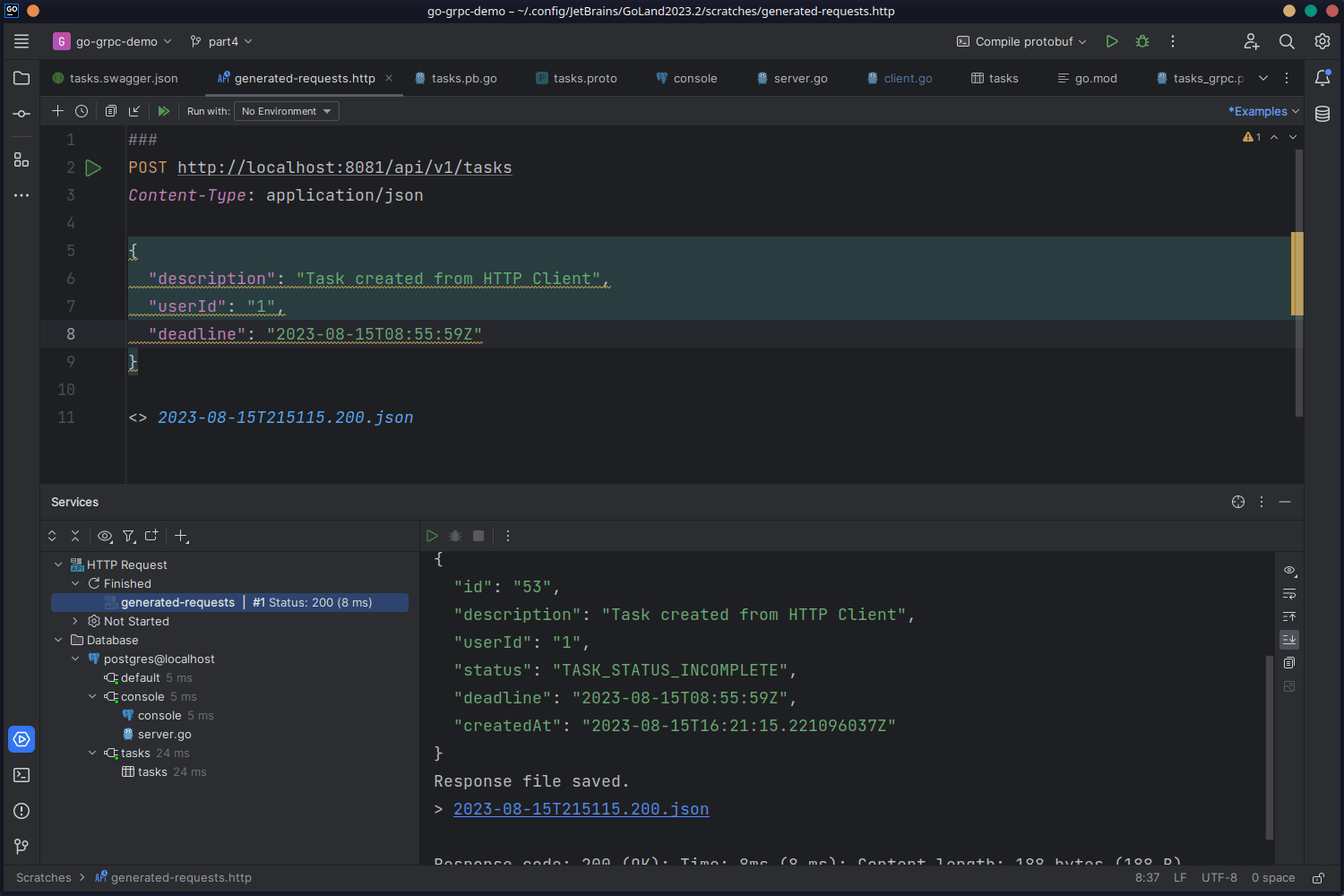Open the Terminal tool window
The image size is (1344, 896).
[x=22, y=775]
